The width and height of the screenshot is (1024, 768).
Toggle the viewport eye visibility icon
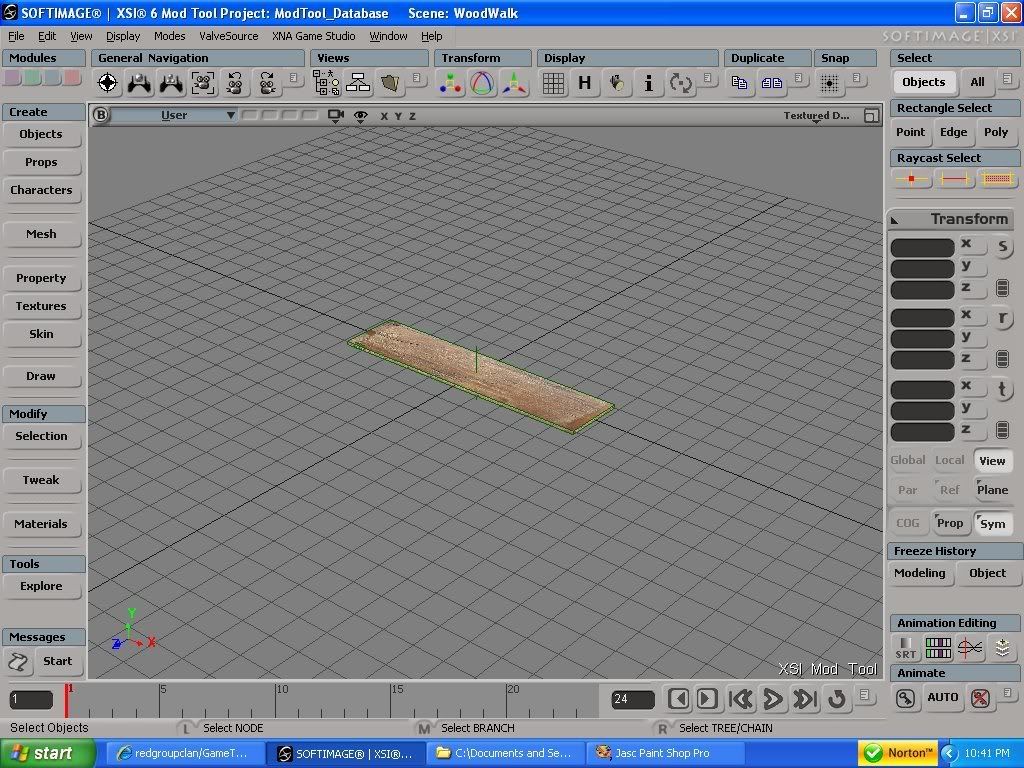[x=360, y=116]
